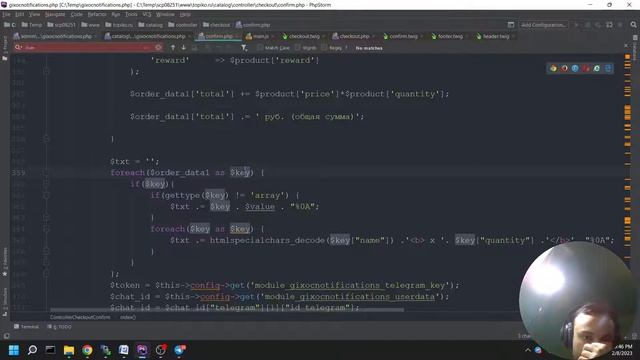This screenshot has height=360, width=640.
Task: Open in Opera browser icon in editor
Action: 586,68
